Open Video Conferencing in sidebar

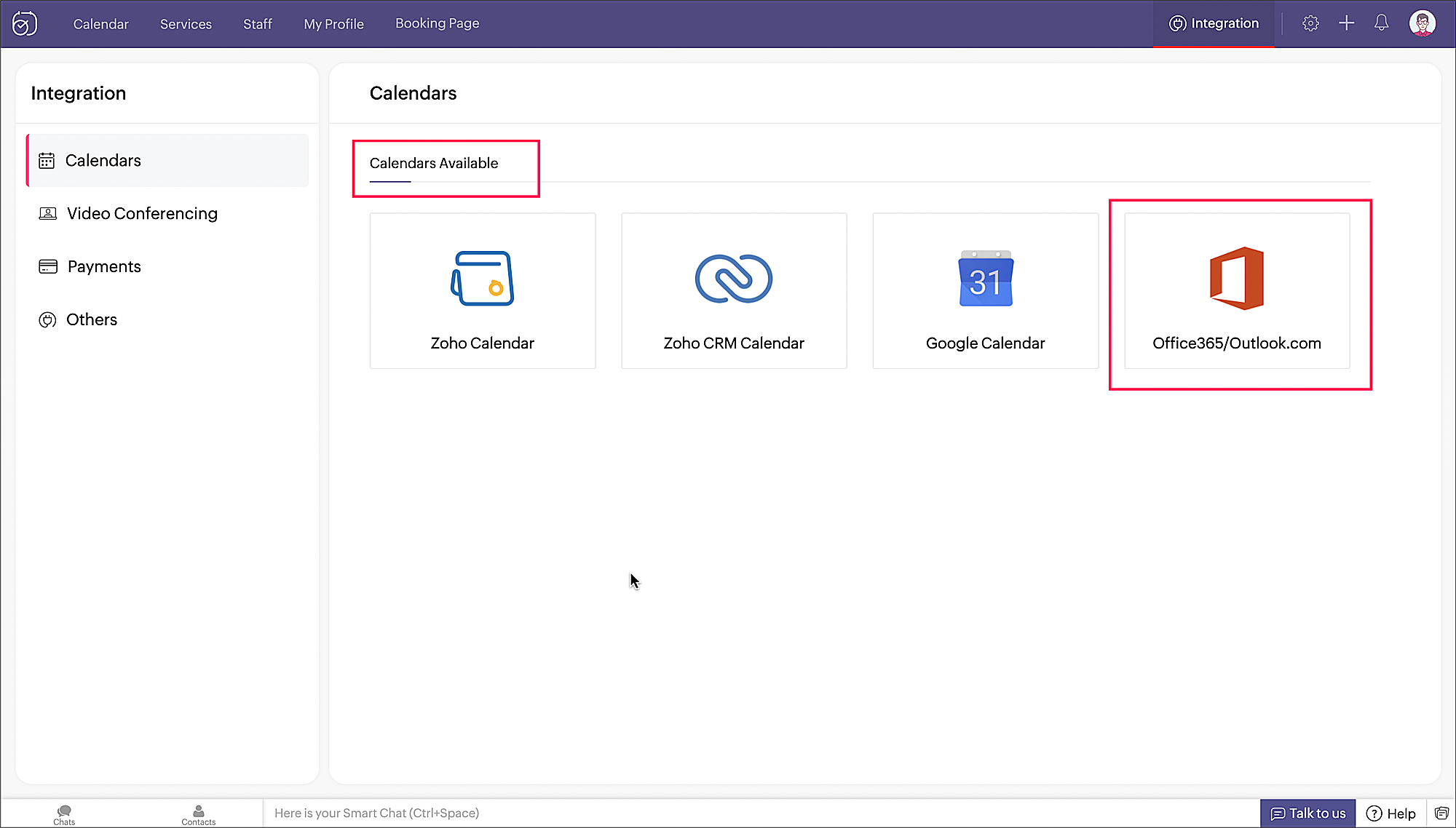click(x=142, y=213)
